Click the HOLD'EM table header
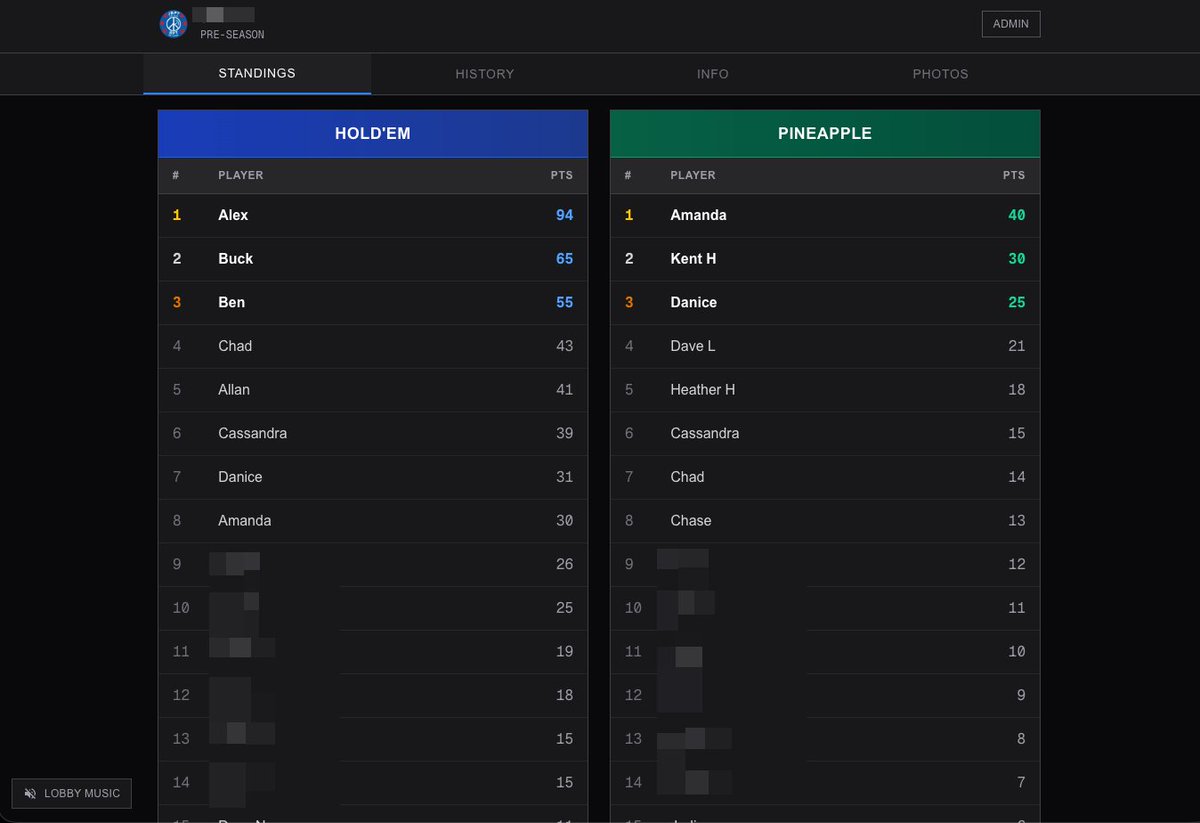The width and height of the screenshot is (1200, 823). [373, 133]
